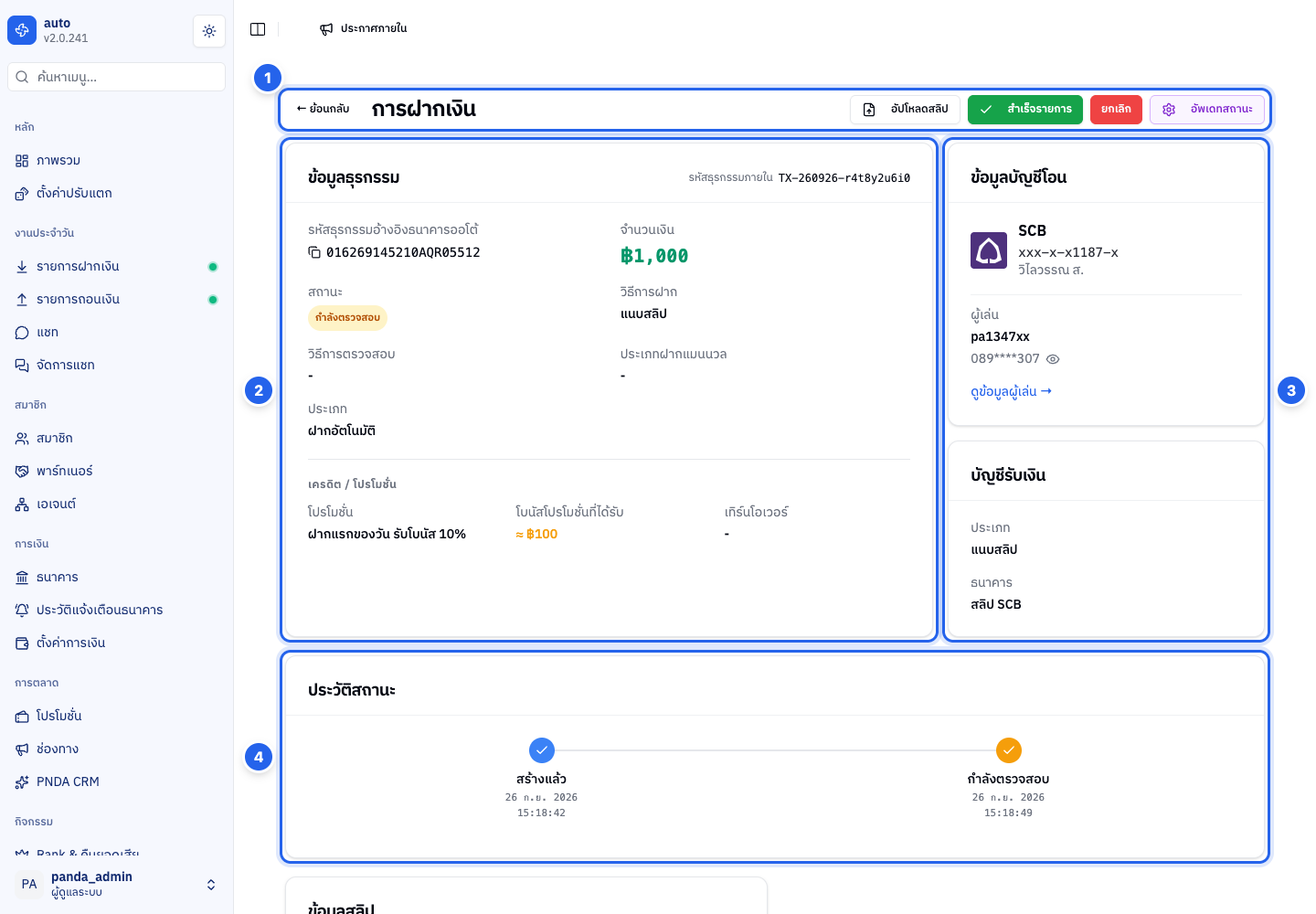Image resolution: width=1316 pixels, height=914 pixels.
Task: Open the announcement megaphone icon in header
Action: pyautogui.click(x=326, y=29)
